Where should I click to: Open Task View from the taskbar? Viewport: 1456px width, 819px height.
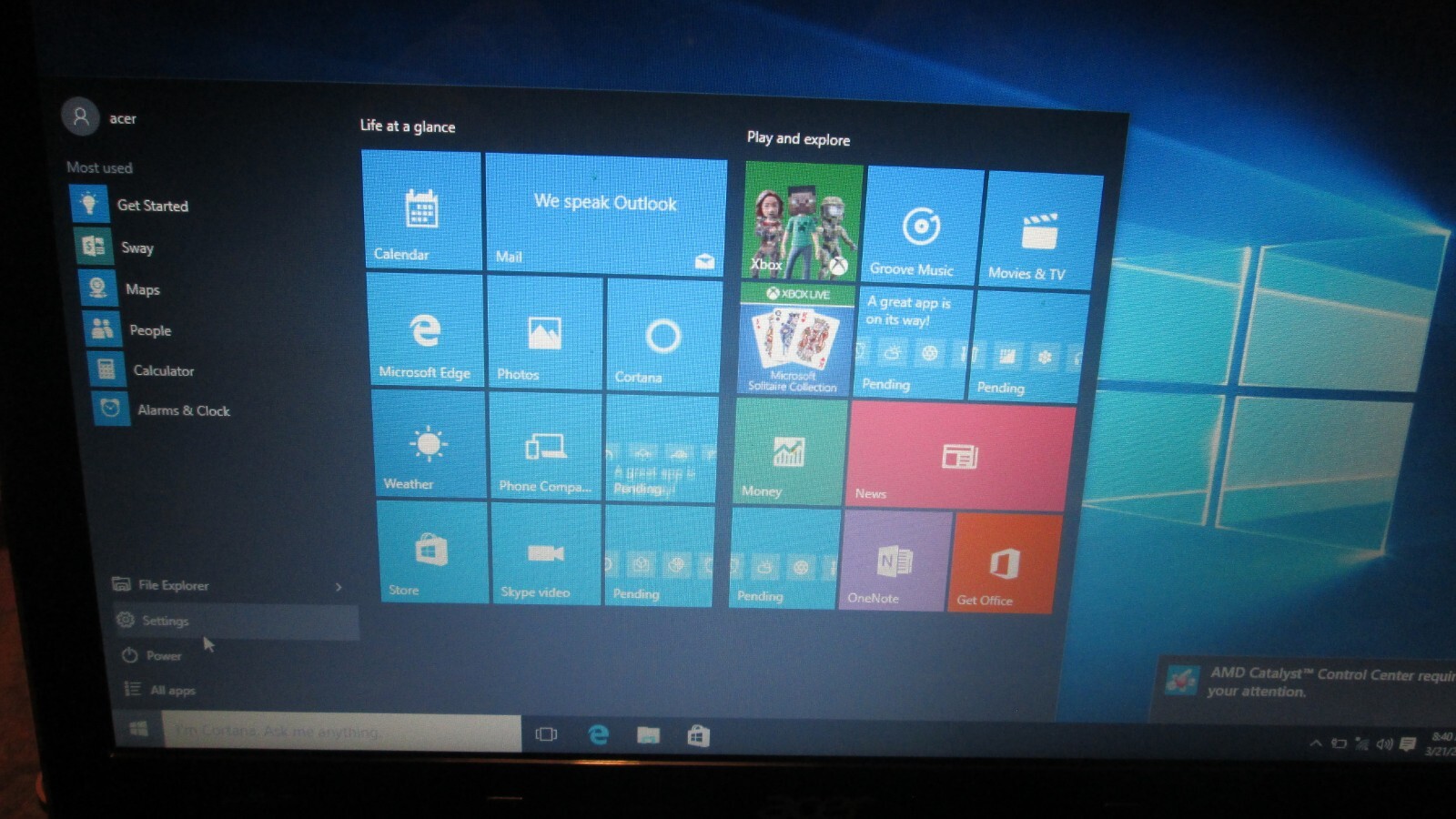click(546, 733)
